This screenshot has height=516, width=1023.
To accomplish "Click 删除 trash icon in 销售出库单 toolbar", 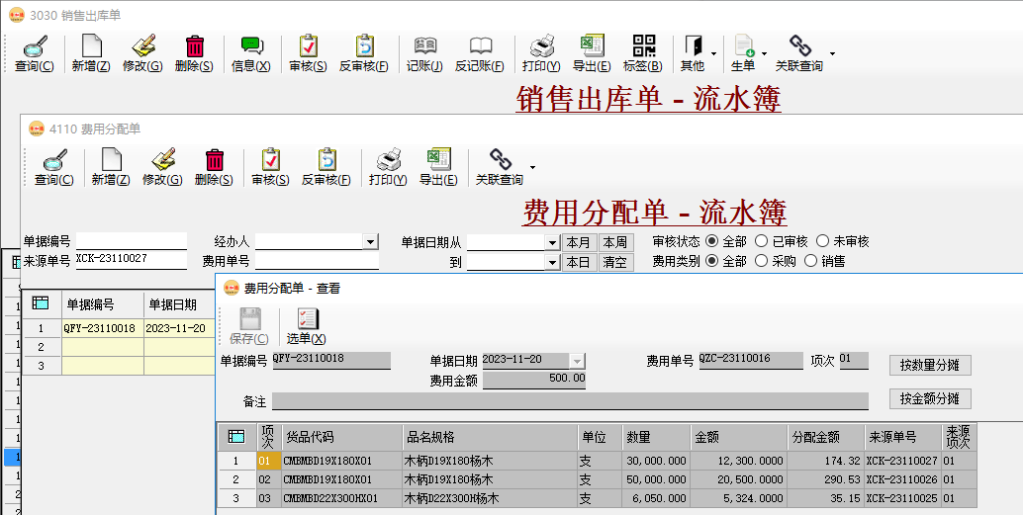I will tap(194, 46).
